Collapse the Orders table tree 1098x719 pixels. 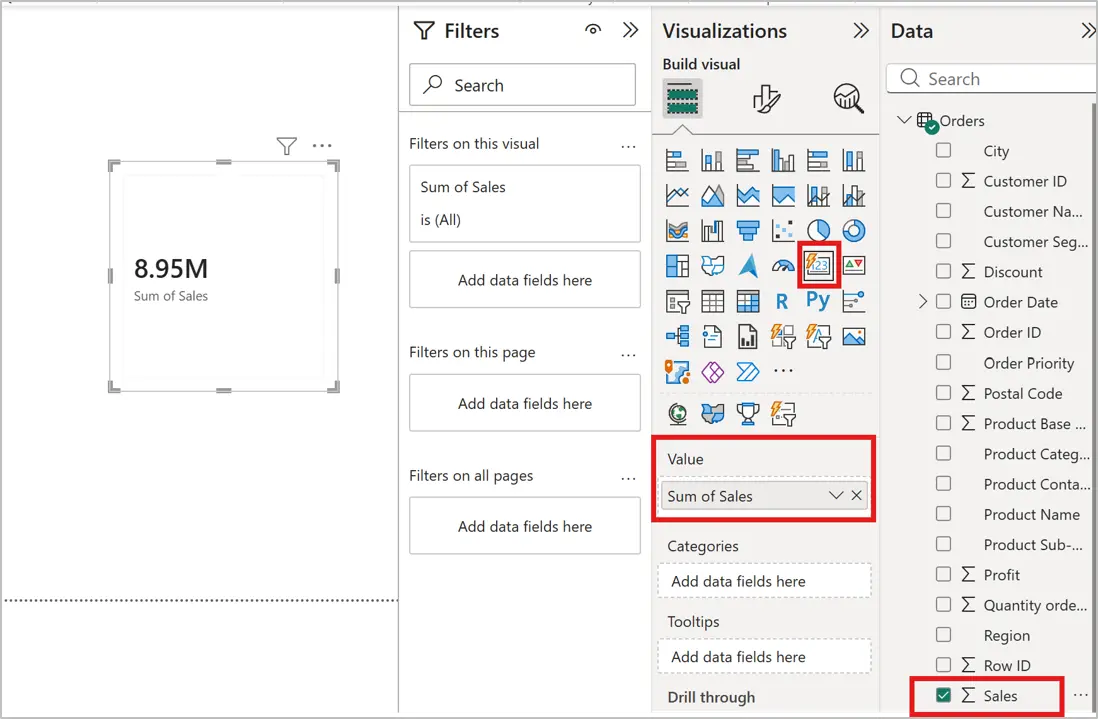click(x=904, y=120)
